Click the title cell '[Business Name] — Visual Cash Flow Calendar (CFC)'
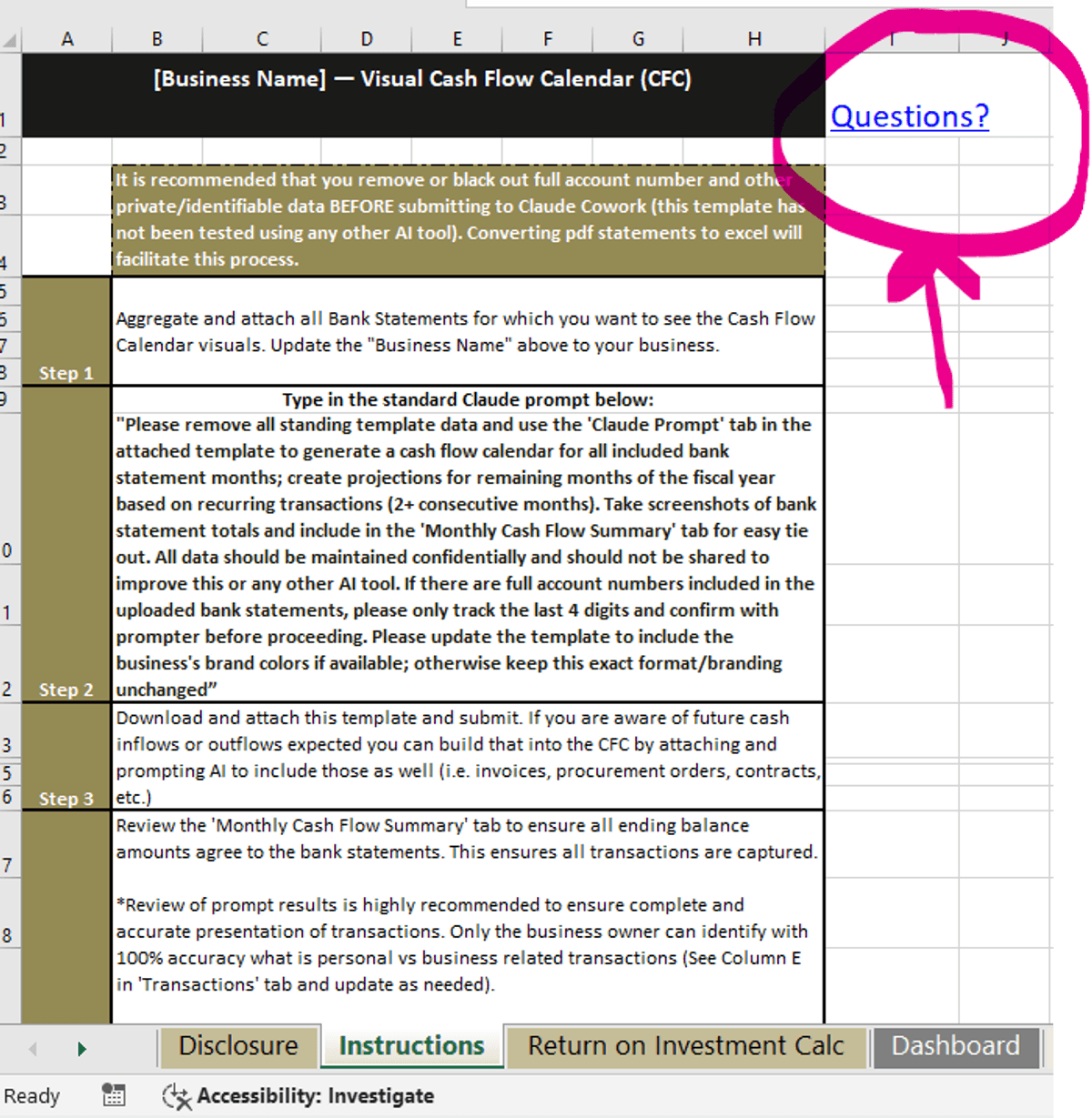This screenshot has height=1118, width=1092. pos(423,95)
